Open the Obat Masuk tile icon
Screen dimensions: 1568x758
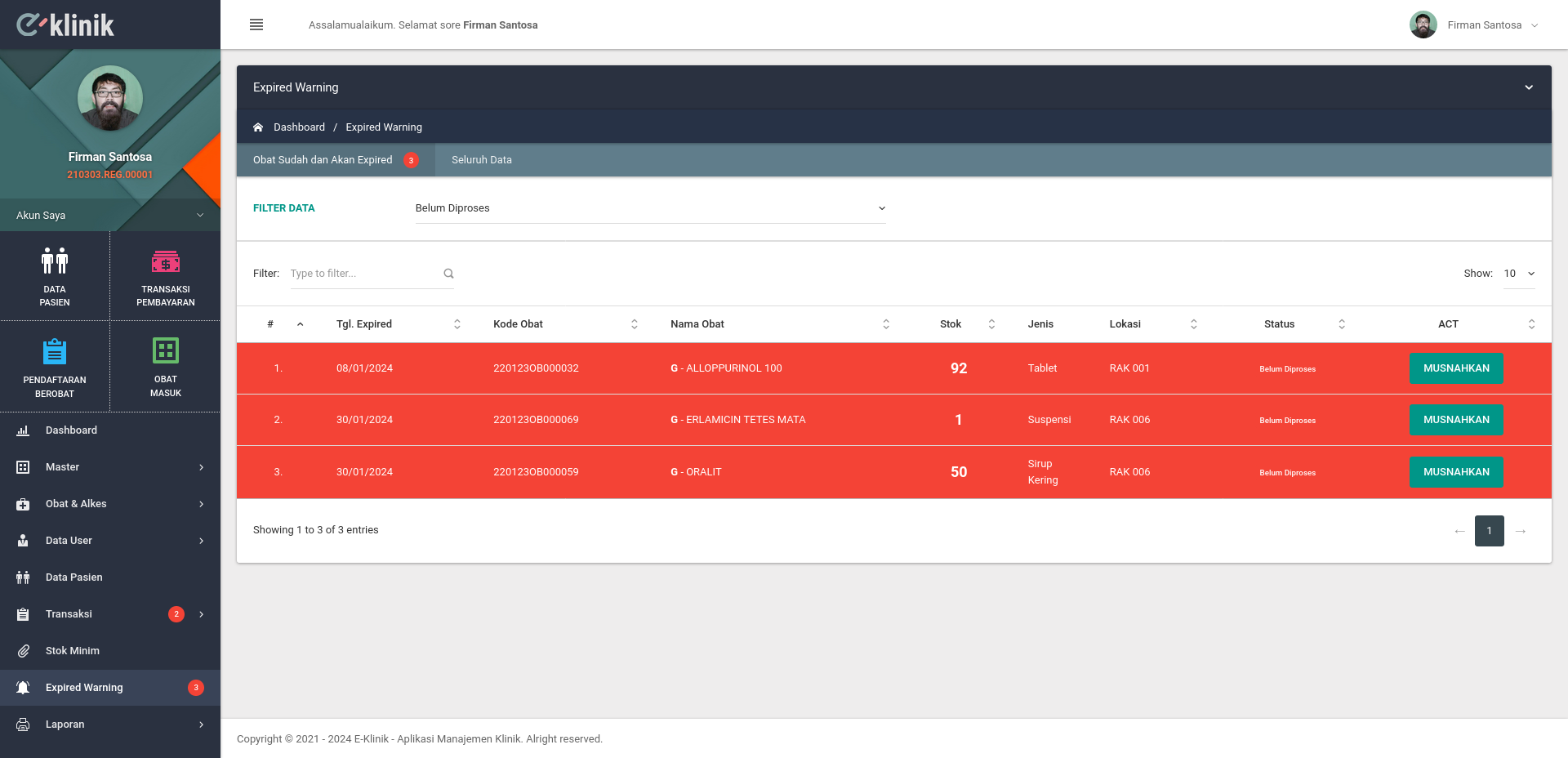[x=166, y=350]
